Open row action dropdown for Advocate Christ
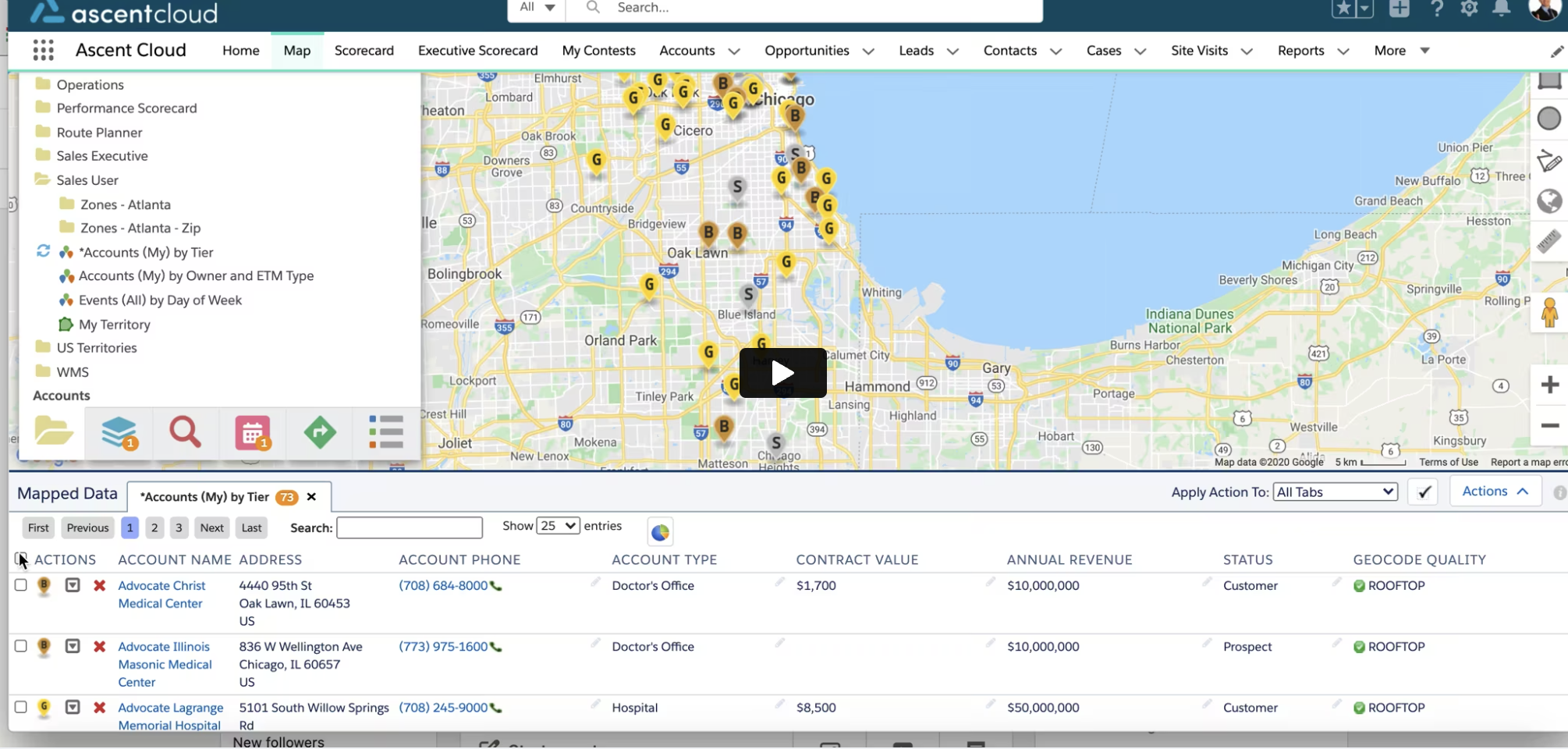 [73, 585]
